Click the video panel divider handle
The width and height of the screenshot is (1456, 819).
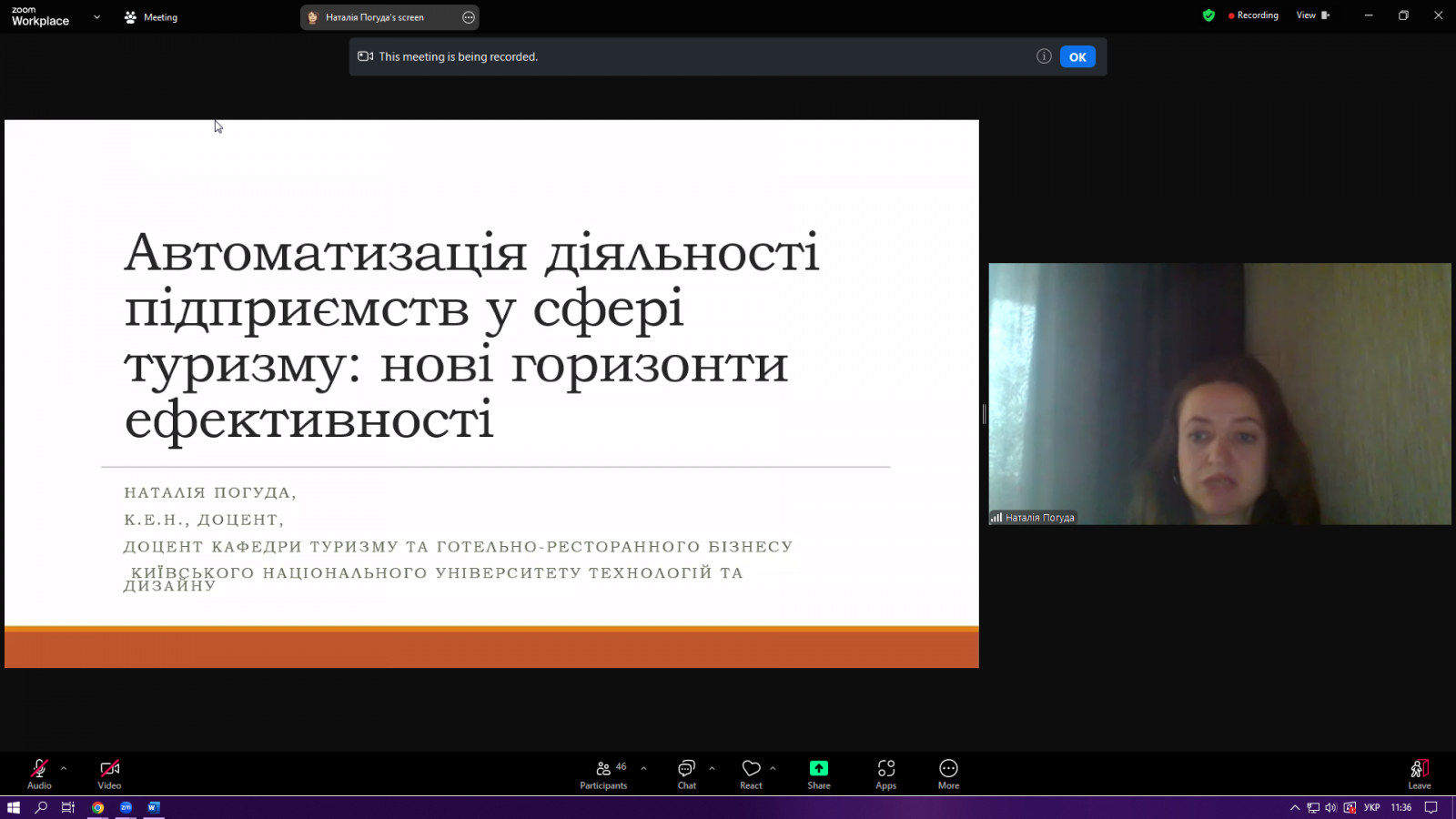pos(984,414)
